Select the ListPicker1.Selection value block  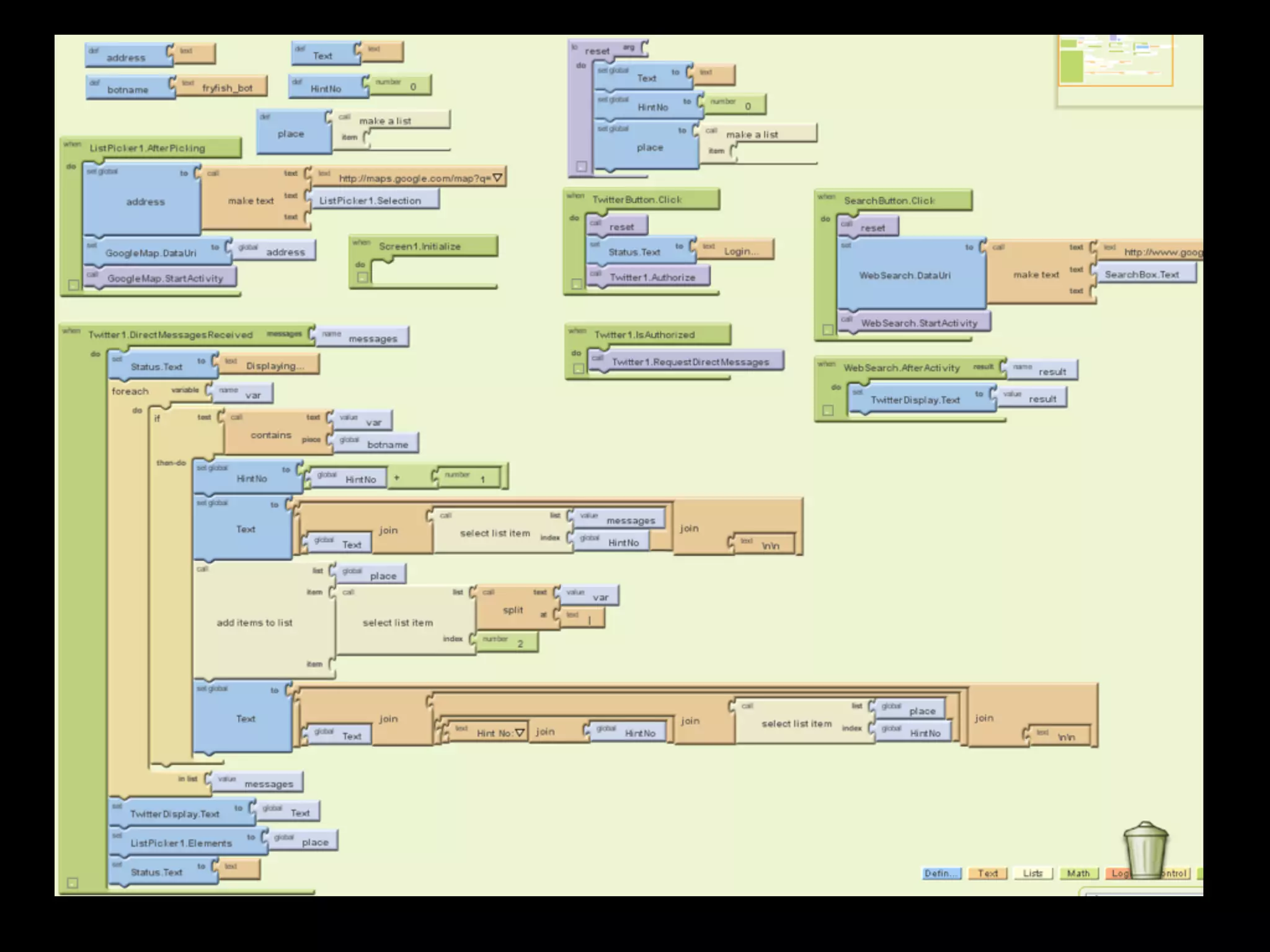(370, 201)
